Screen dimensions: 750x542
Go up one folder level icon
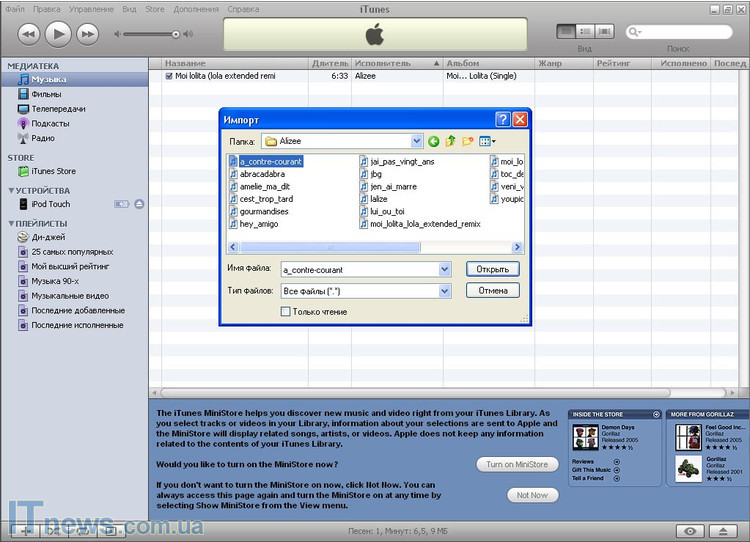[x=451, y=142]
